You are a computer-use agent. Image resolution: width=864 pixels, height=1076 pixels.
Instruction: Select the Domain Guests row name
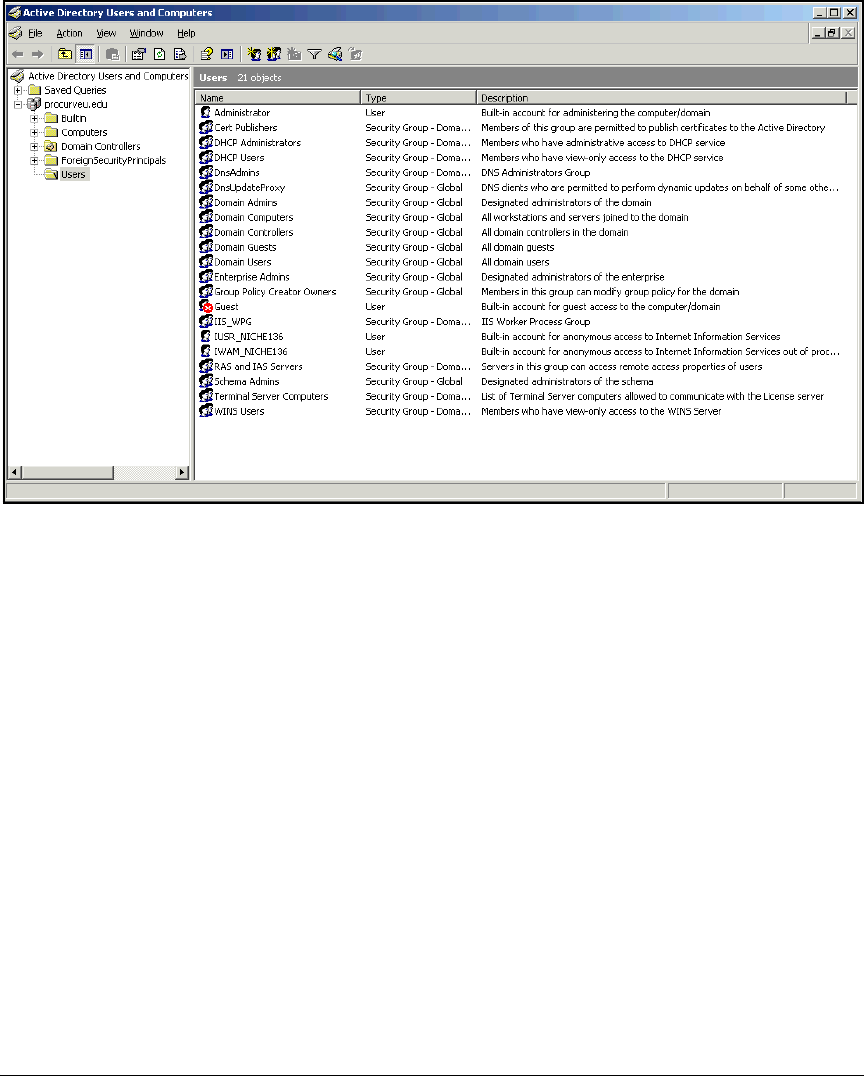pyautogui.click(x=245, y=247)
